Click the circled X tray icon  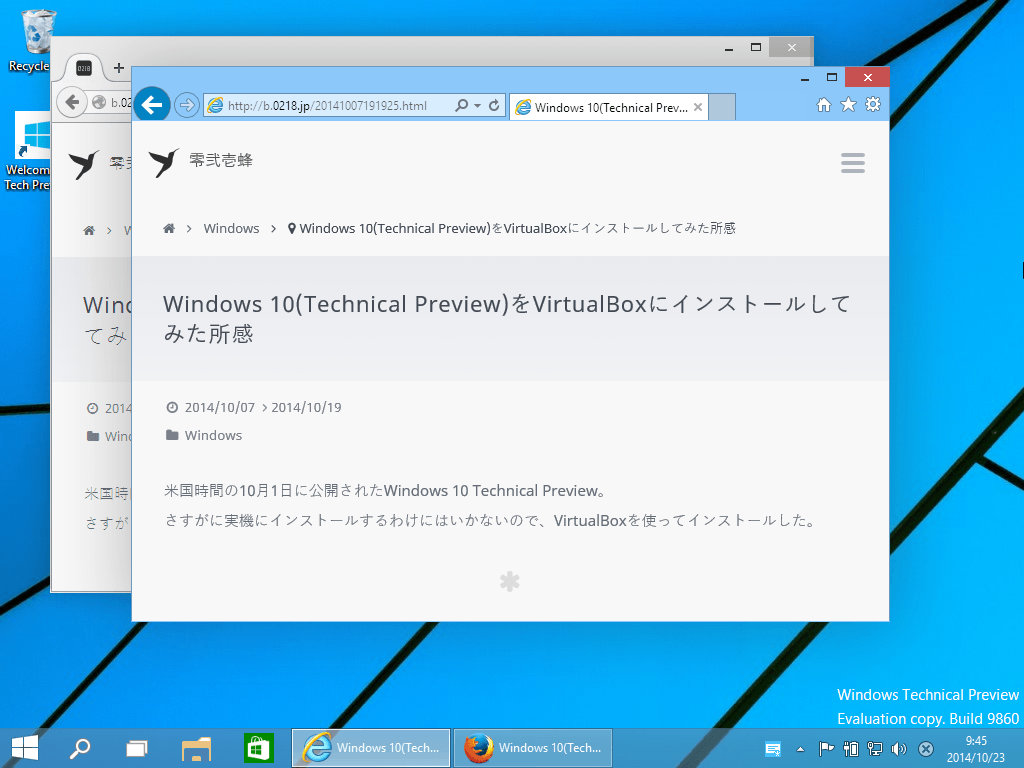pos(925,749)
